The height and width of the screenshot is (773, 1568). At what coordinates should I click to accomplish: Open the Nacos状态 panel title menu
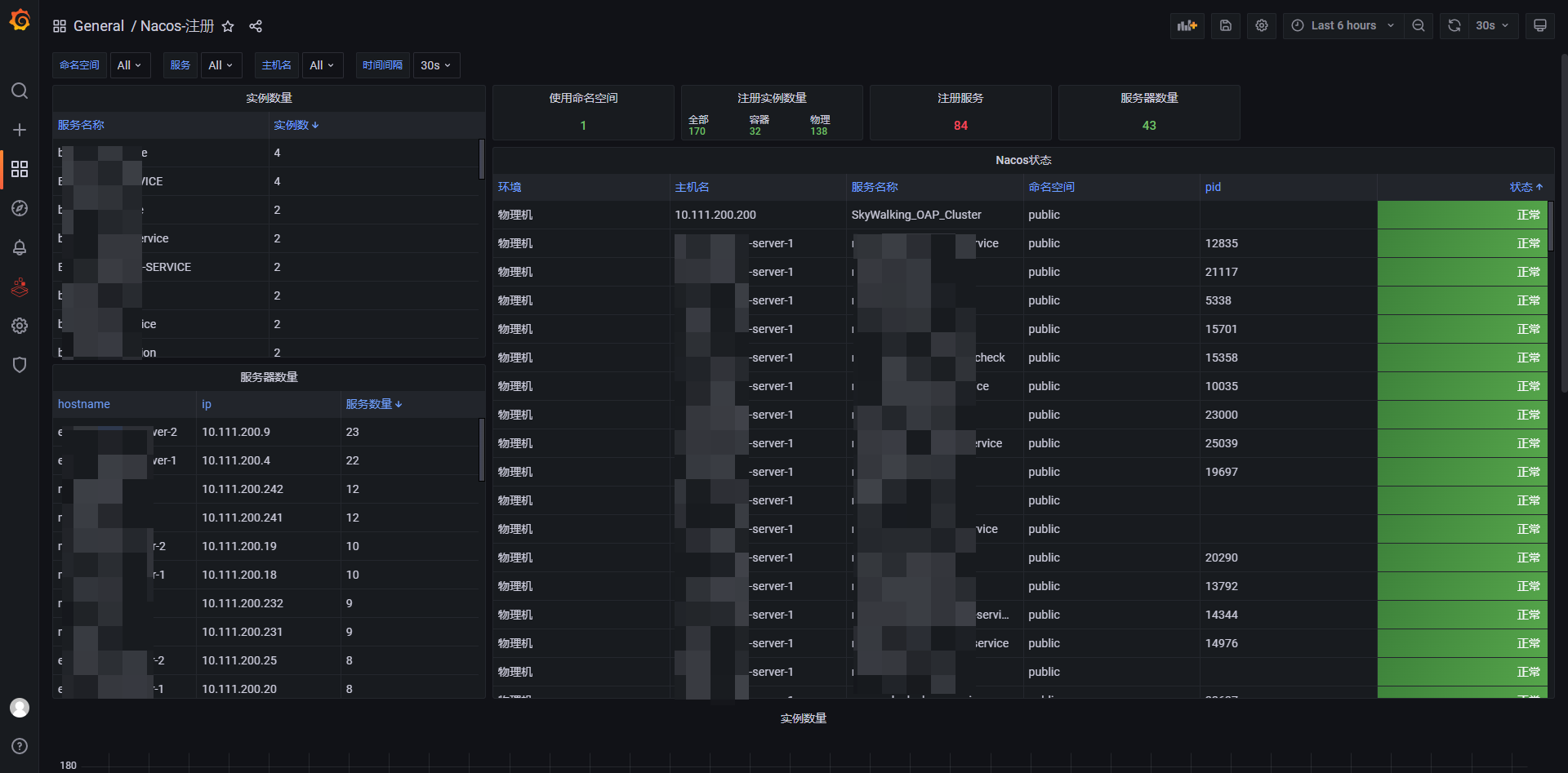click(1023, 160)
